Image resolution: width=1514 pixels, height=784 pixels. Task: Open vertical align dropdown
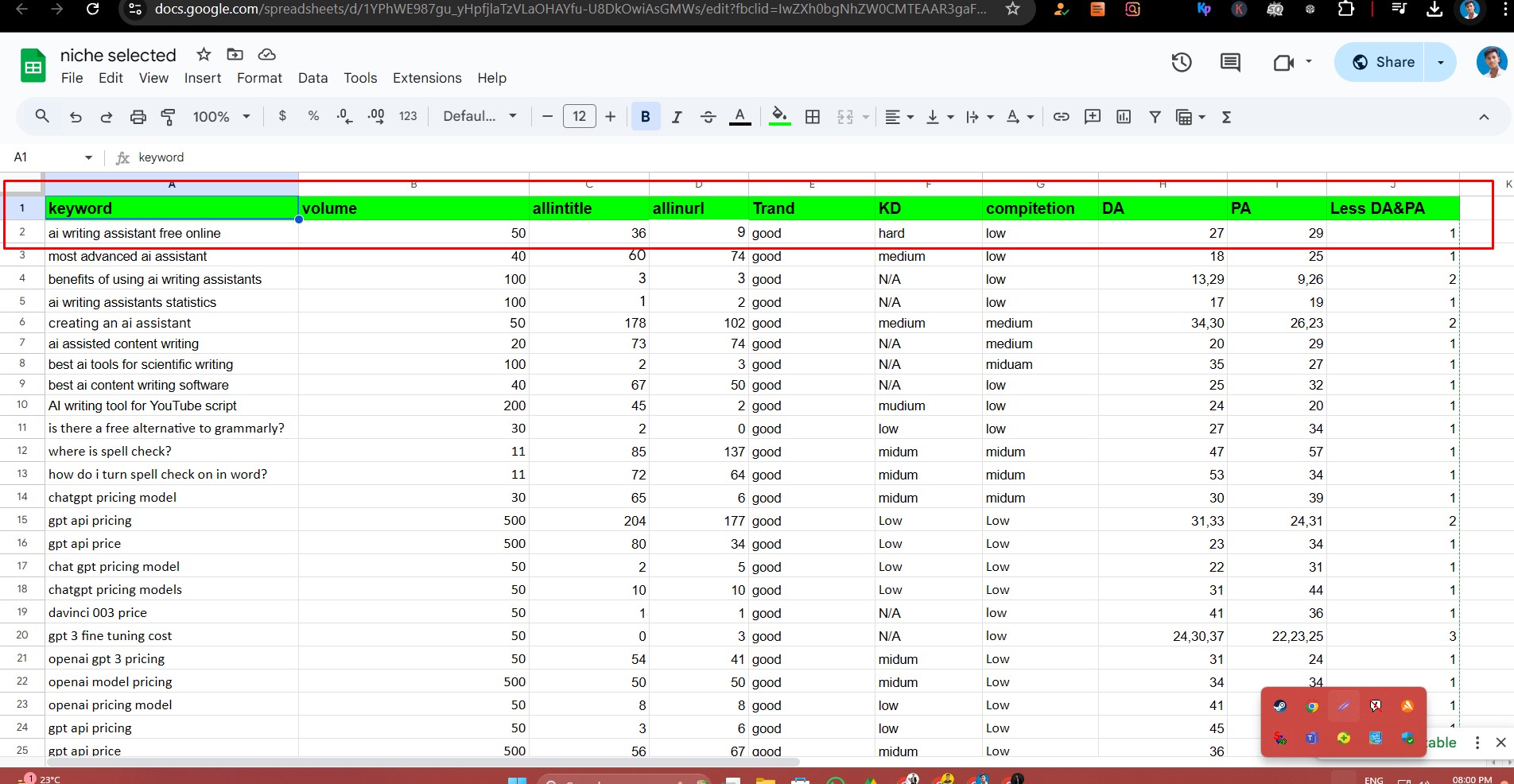point(939,117)
